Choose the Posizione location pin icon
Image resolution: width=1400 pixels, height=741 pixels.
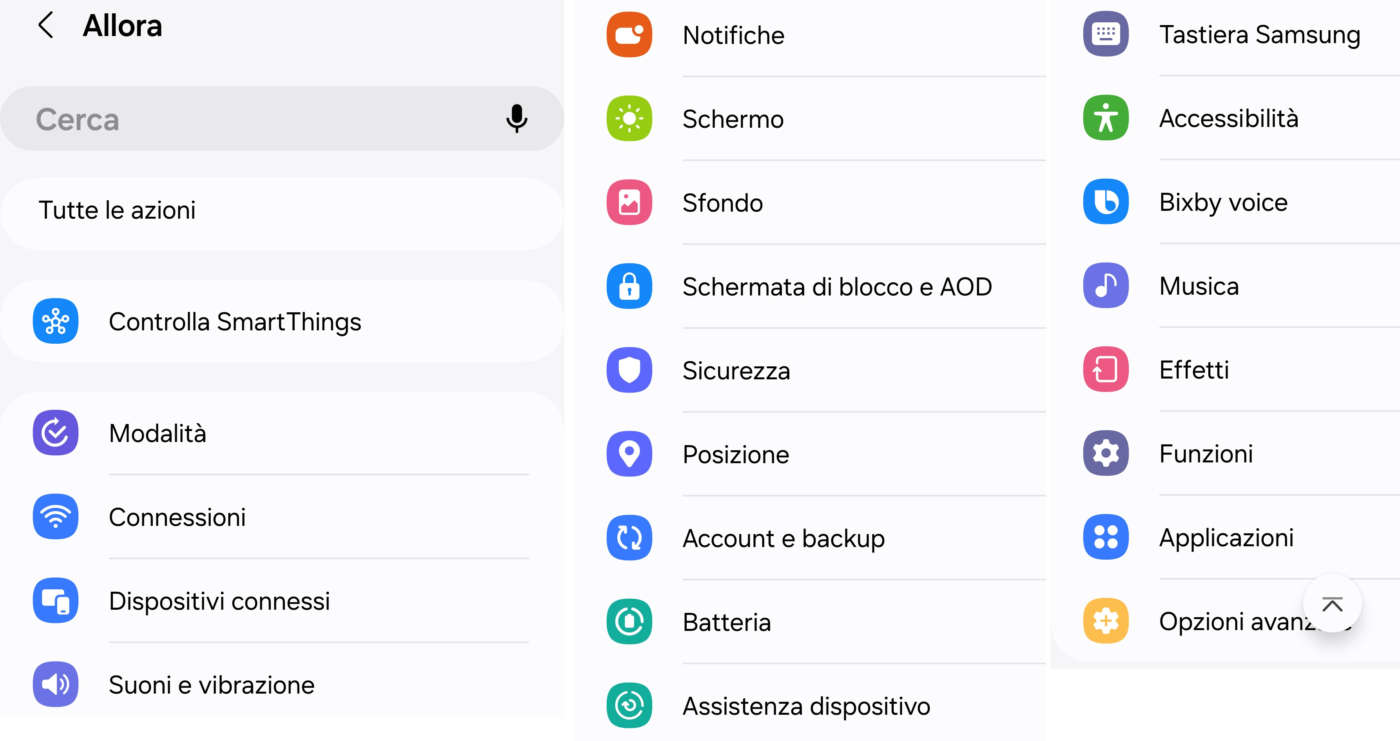629,455
